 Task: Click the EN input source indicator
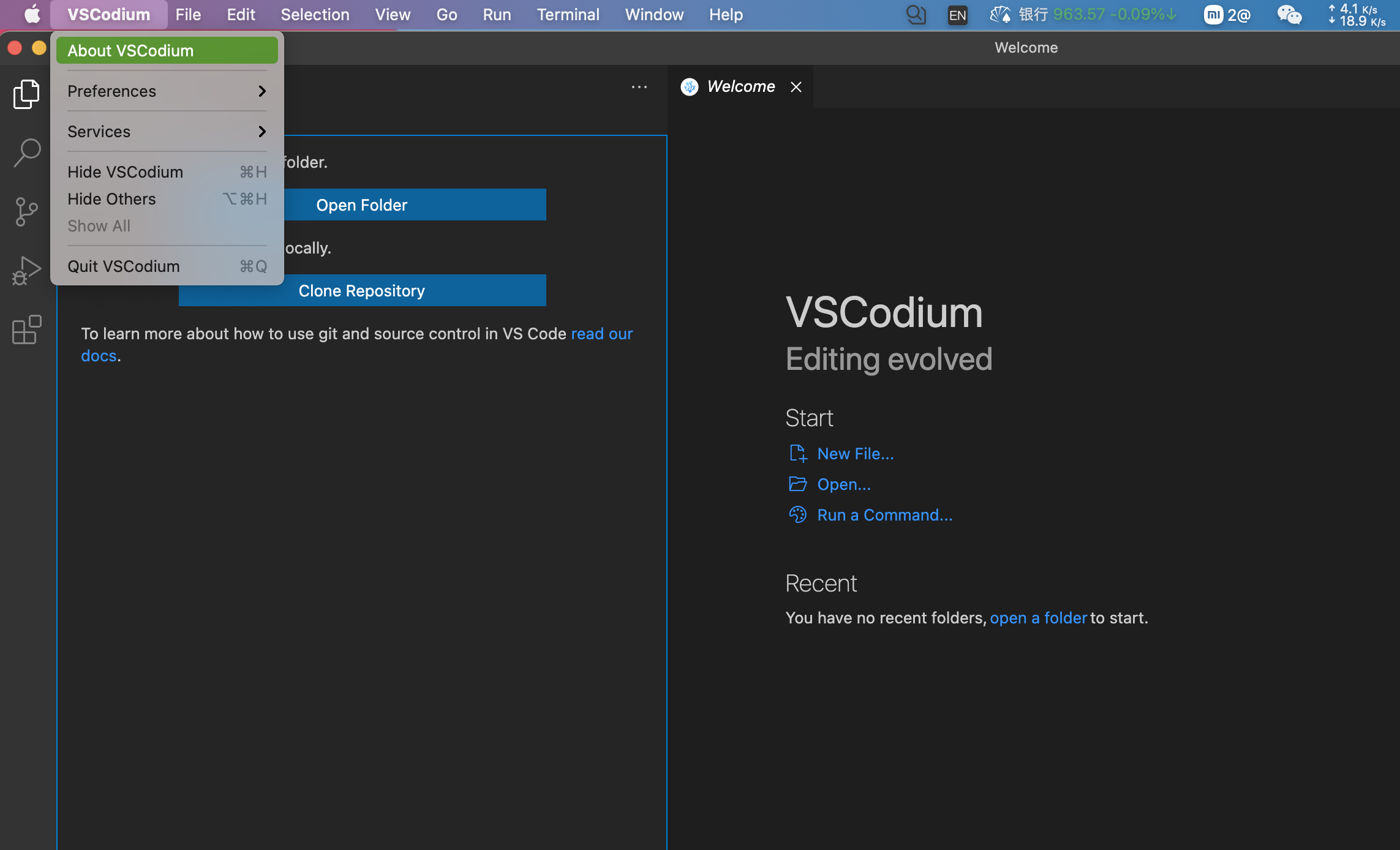coord(957,15)
